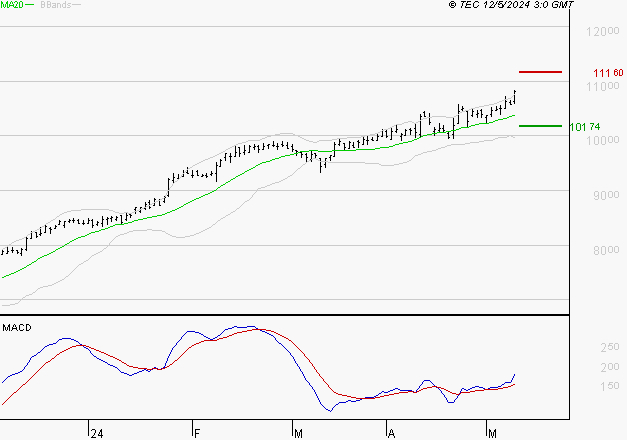Click the 110.00 price axis label
627x440 pixels.
coord(603,86)
